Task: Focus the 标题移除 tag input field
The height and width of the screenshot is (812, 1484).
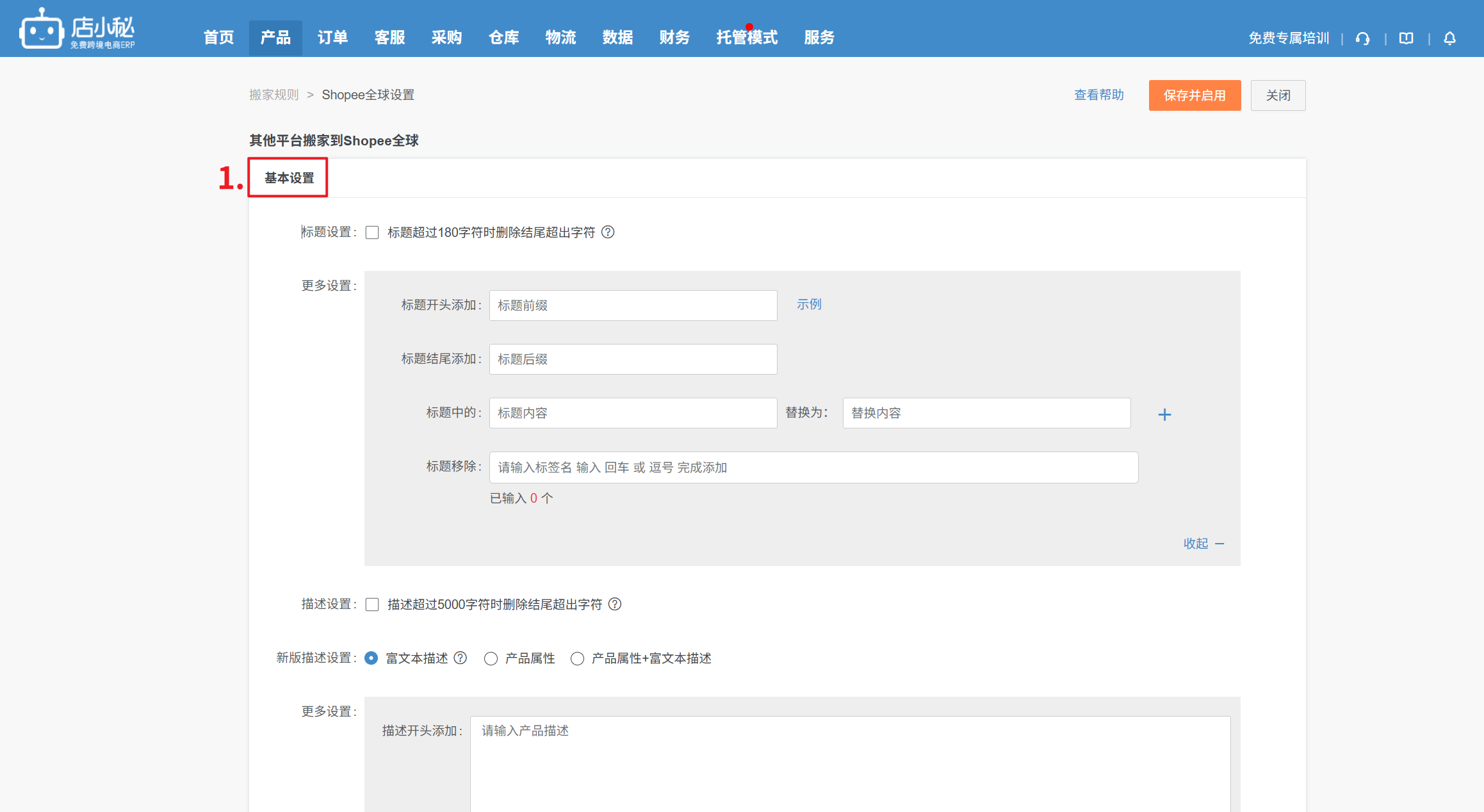Action: click(x=813, y=467)
